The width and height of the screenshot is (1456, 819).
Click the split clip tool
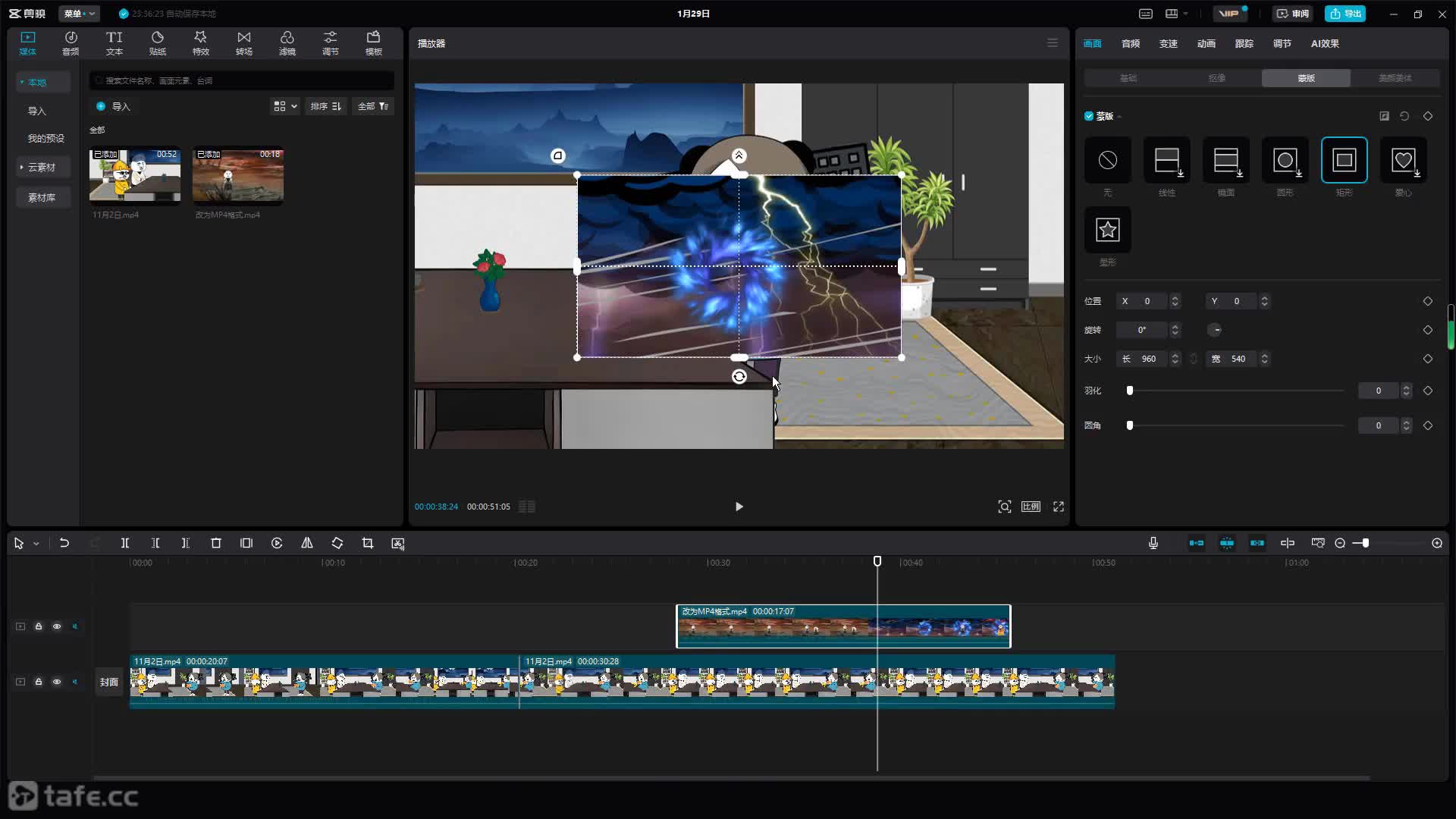pos(125,543)
